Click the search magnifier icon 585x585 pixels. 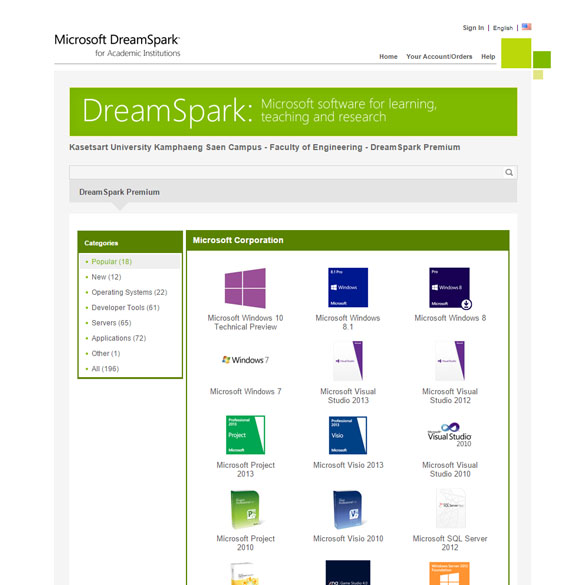pos(509,172)
